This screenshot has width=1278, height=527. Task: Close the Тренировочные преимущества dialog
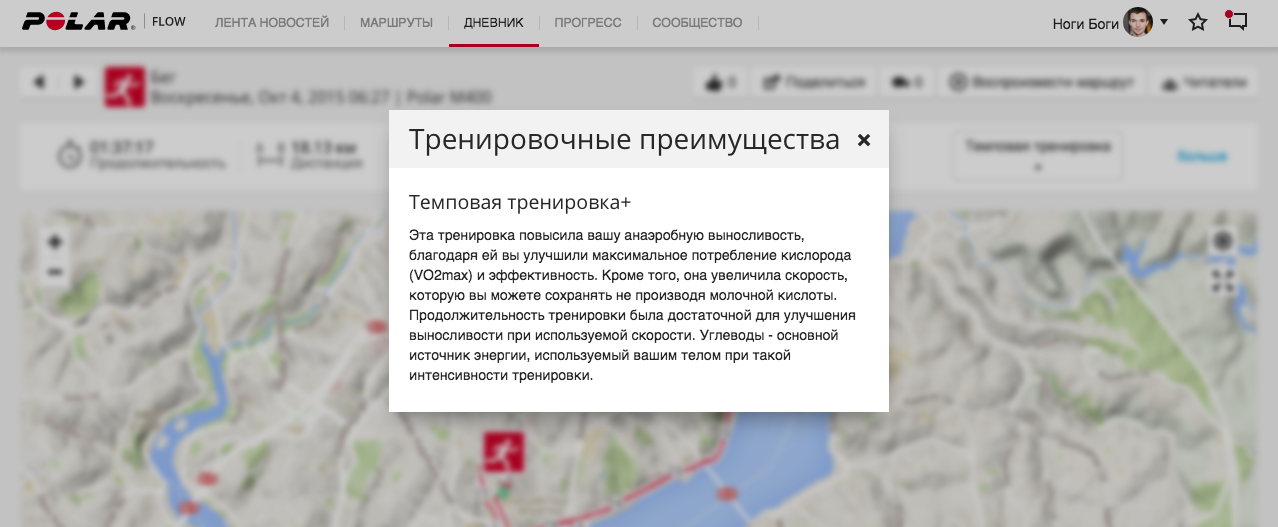click(864, 140)
